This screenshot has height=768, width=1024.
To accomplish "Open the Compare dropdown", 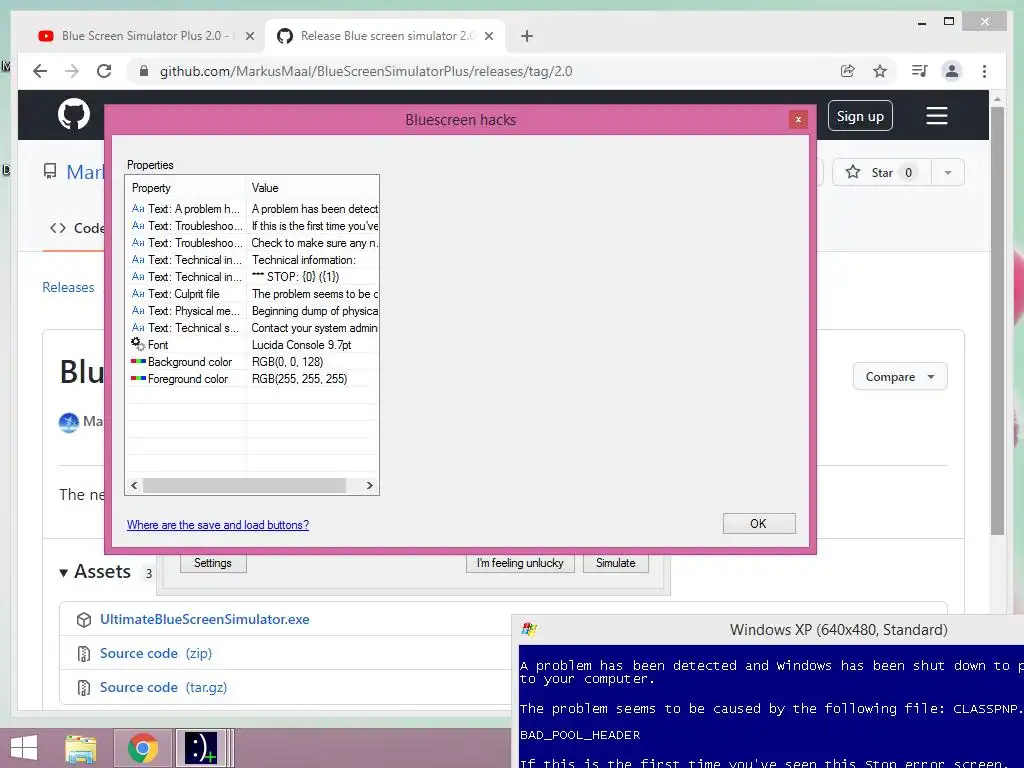I will [x=900, y=377].
